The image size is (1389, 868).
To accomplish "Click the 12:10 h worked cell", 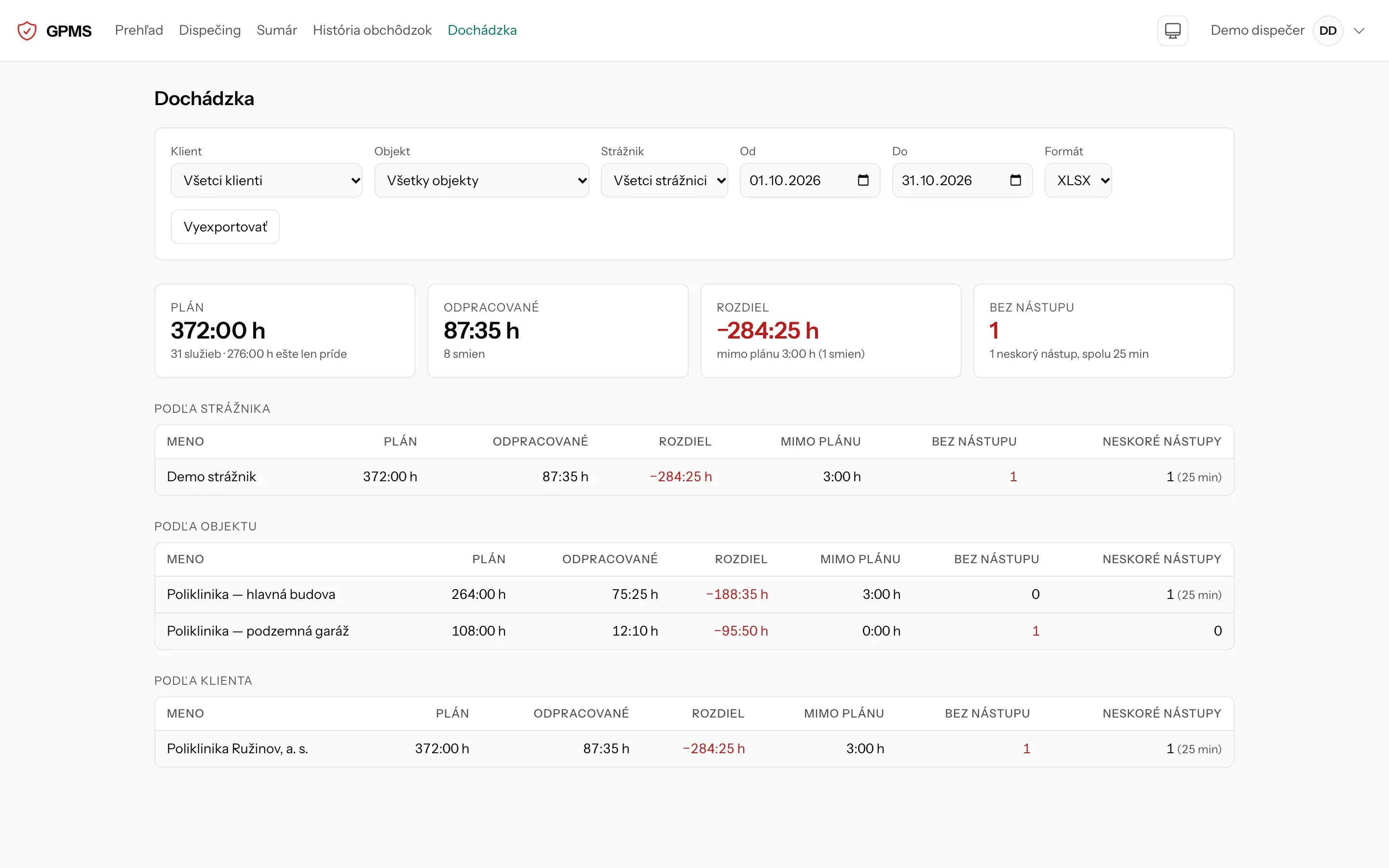I will (x=635, y=631).
